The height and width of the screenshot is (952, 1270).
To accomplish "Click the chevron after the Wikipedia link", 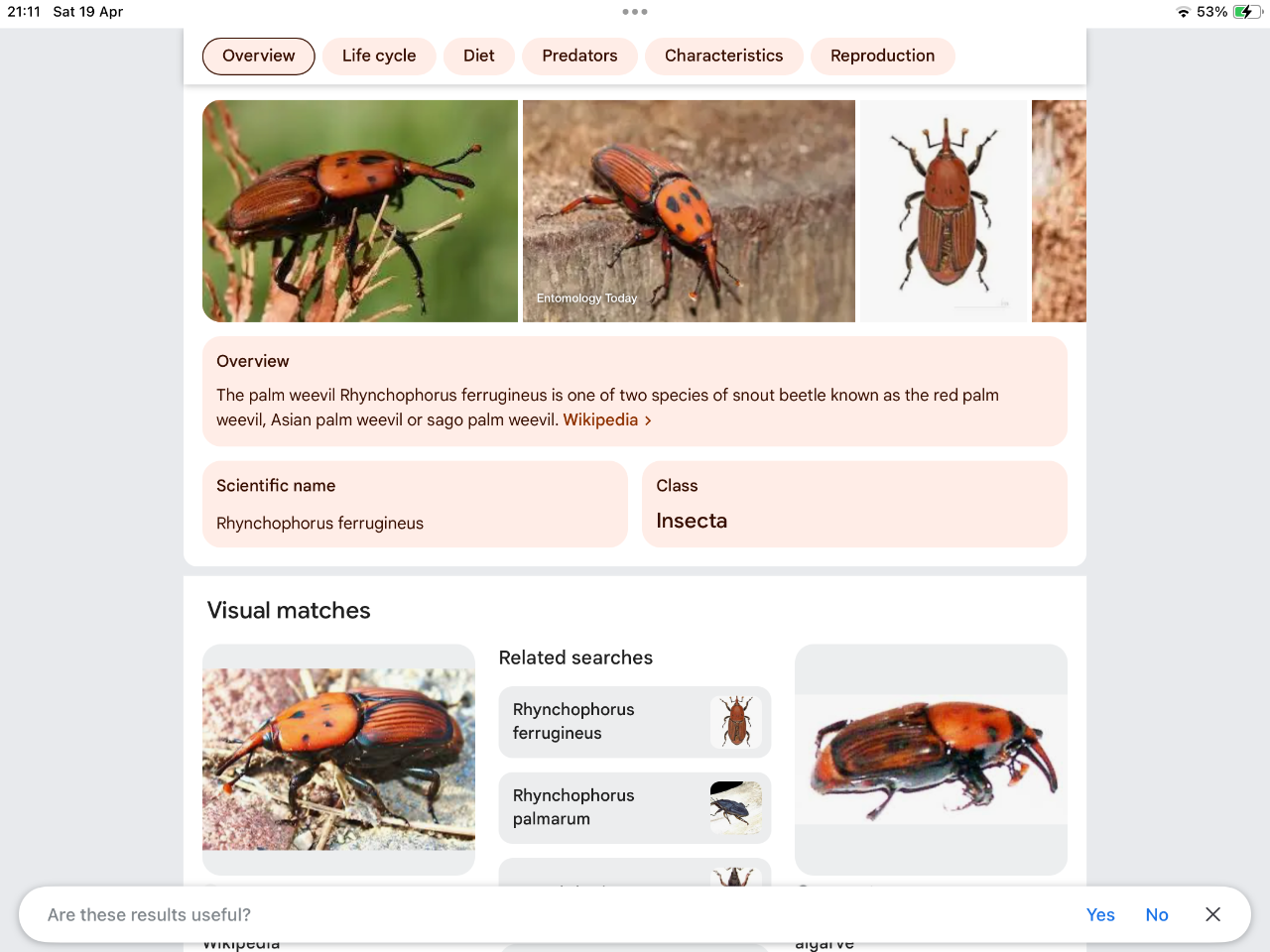I will tap(648, 420).
